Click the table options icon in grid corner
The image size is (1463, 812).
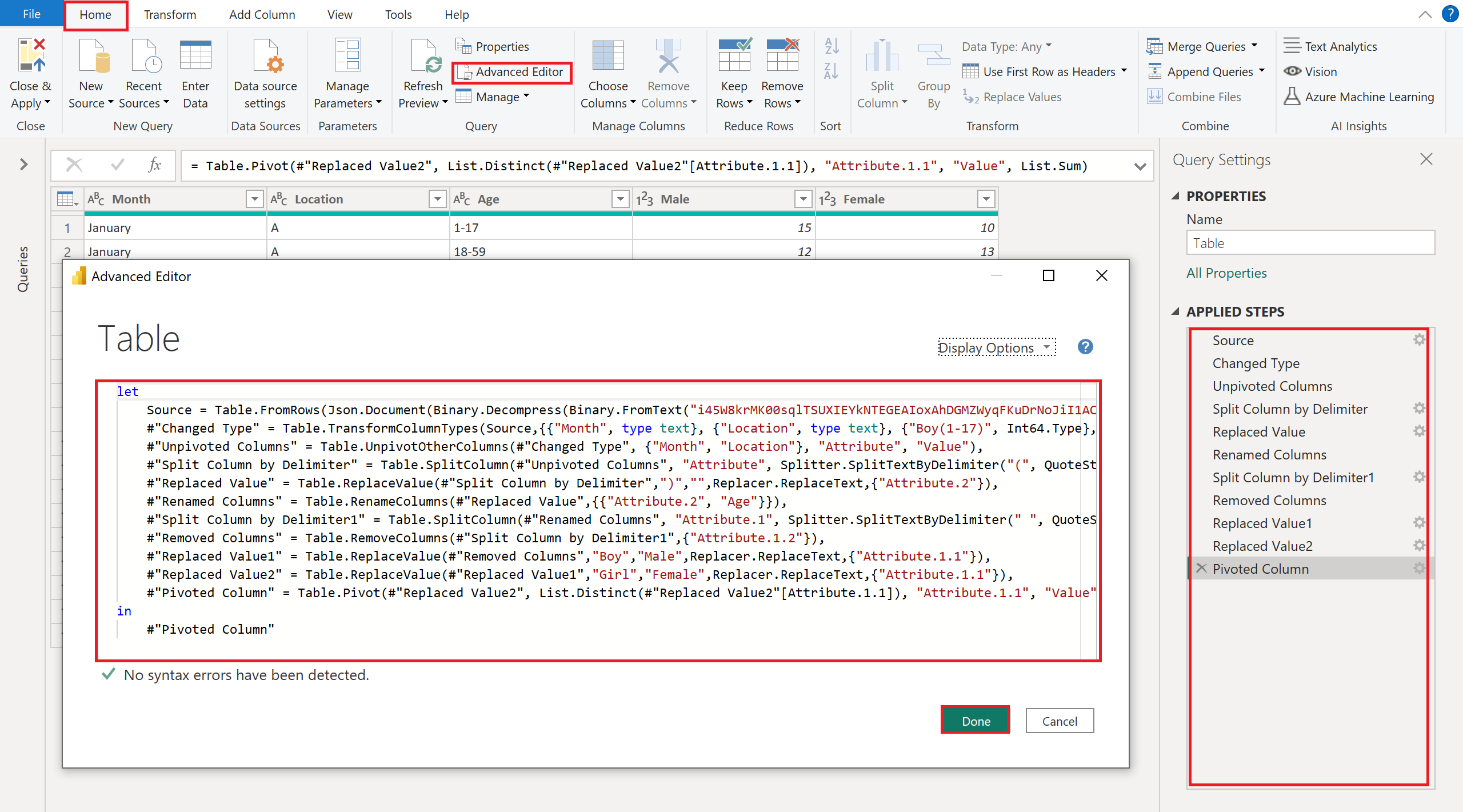pos(67,199)
